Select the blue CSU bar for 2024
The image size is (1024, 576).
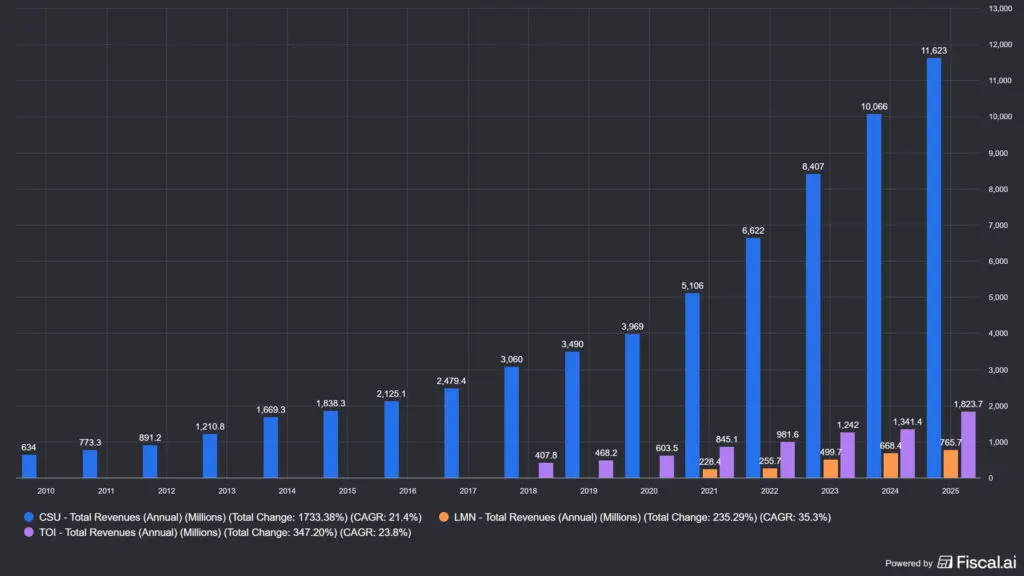point(874,296)
